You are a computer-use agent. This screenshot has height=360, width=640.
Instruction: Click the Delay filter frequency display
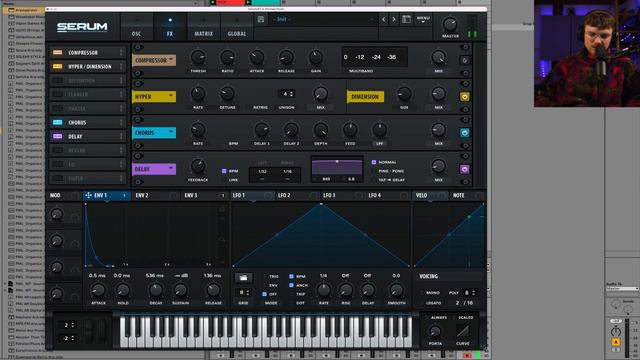[326, 179]
